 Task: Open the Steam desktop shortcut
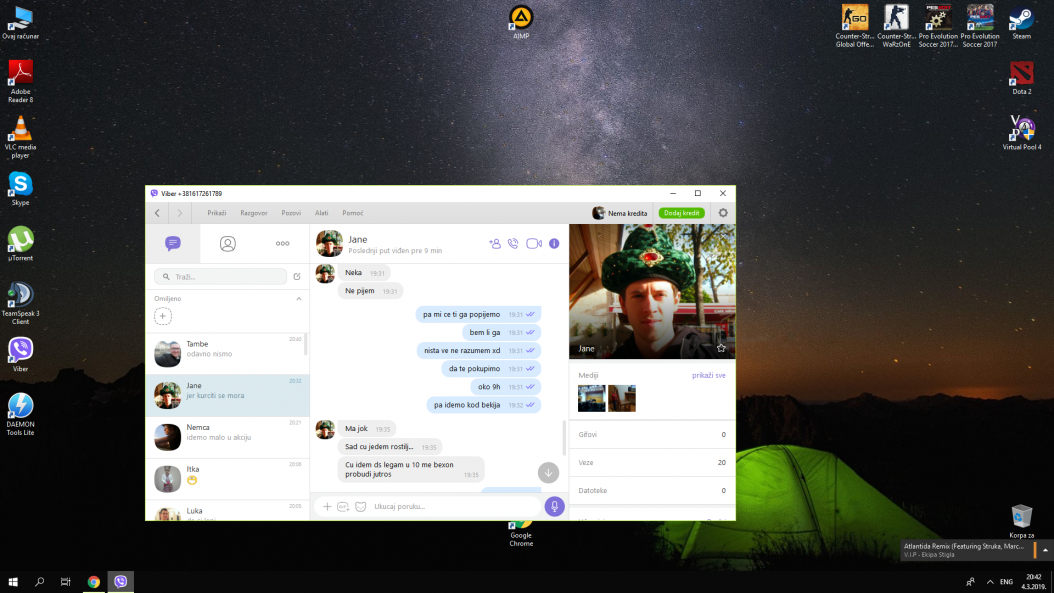(1021, 22)
